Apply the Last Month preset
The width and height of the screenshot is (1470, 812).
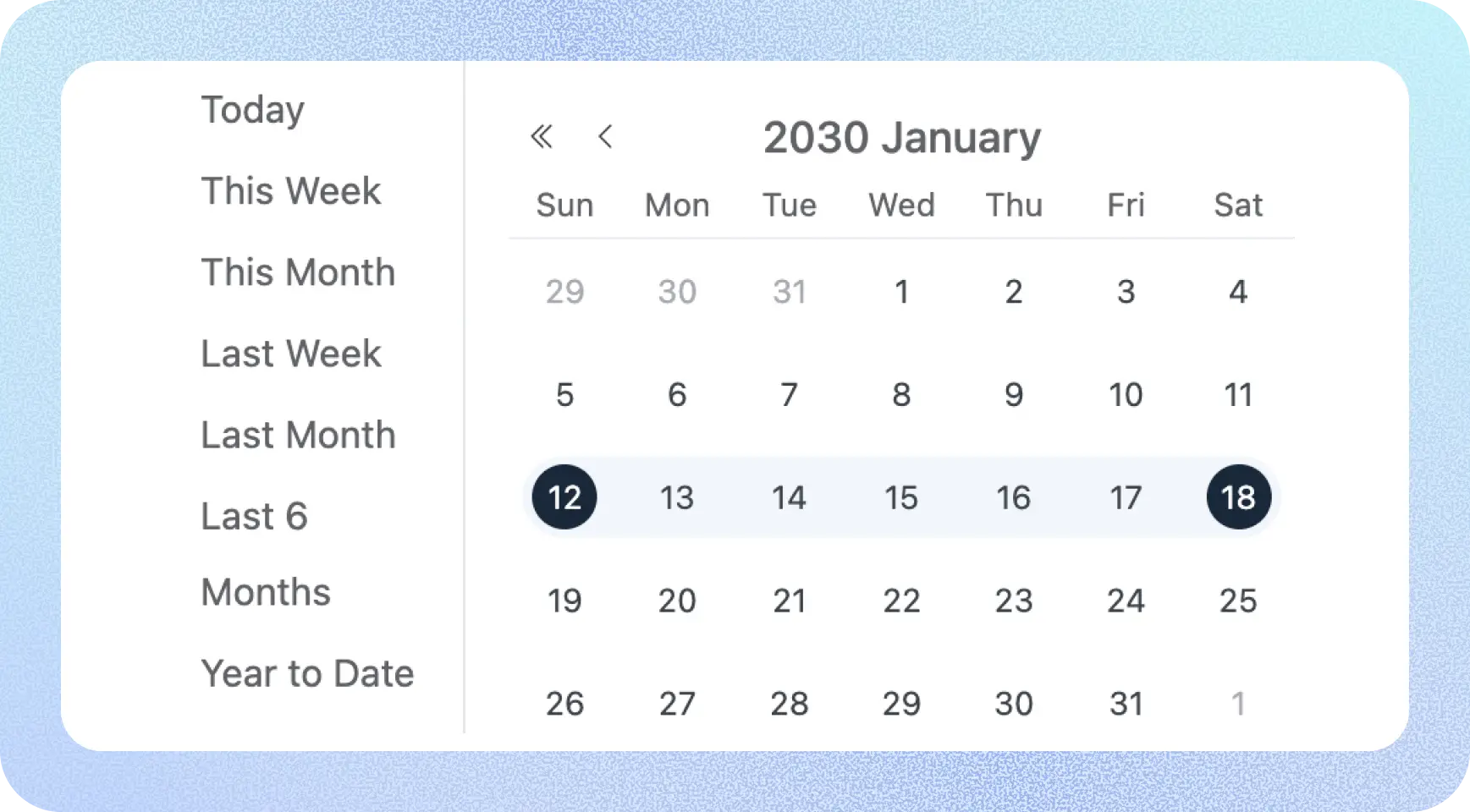point(298,435)
